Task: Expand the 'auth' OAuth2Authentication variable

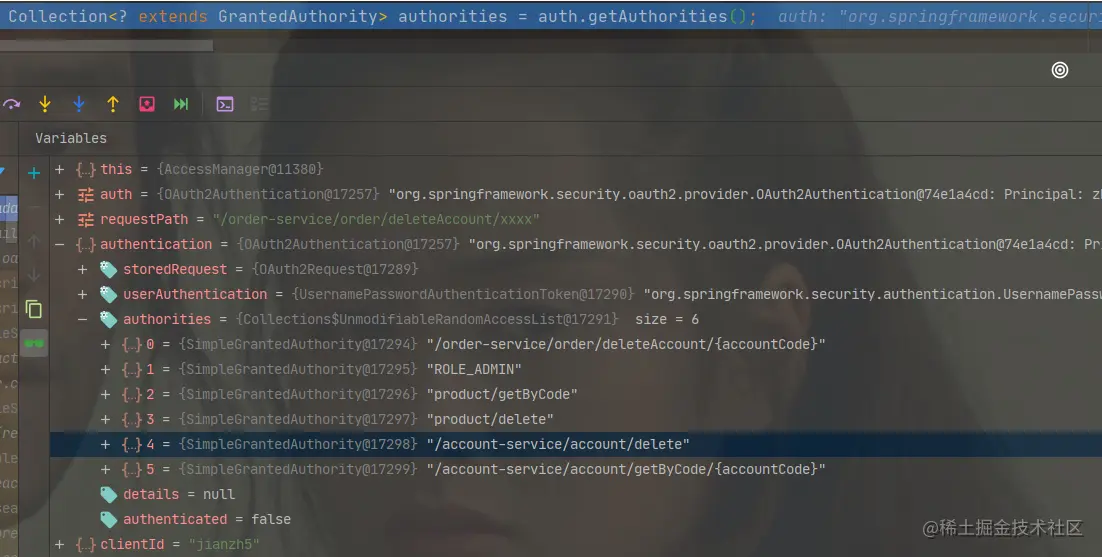Action: (60, 195)
